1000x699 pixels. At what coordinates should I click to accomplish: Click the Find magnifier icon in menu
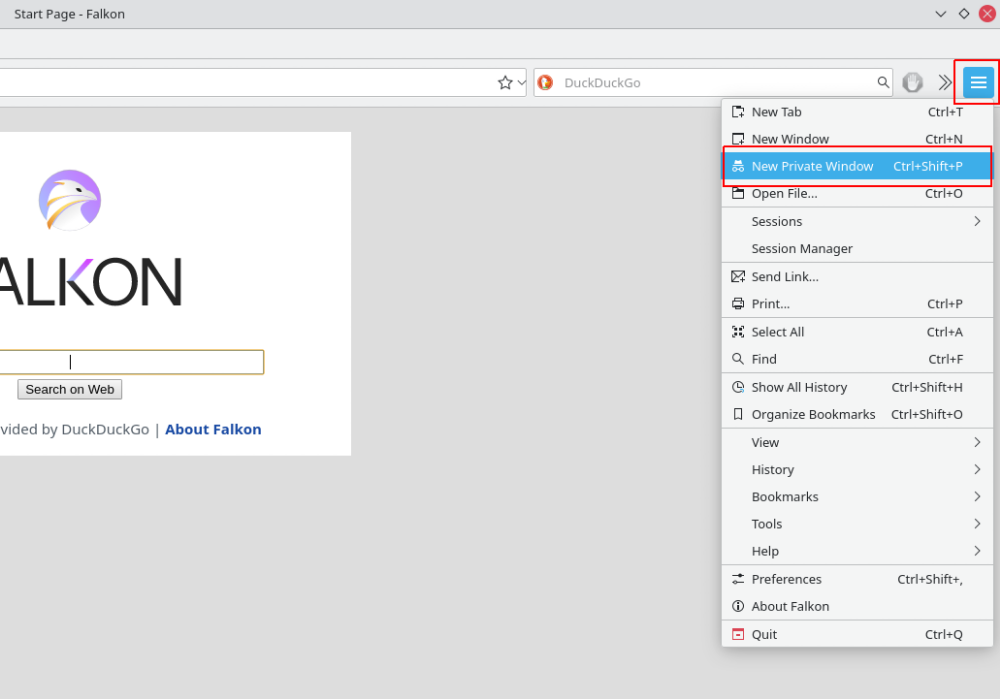pos(738,359)
